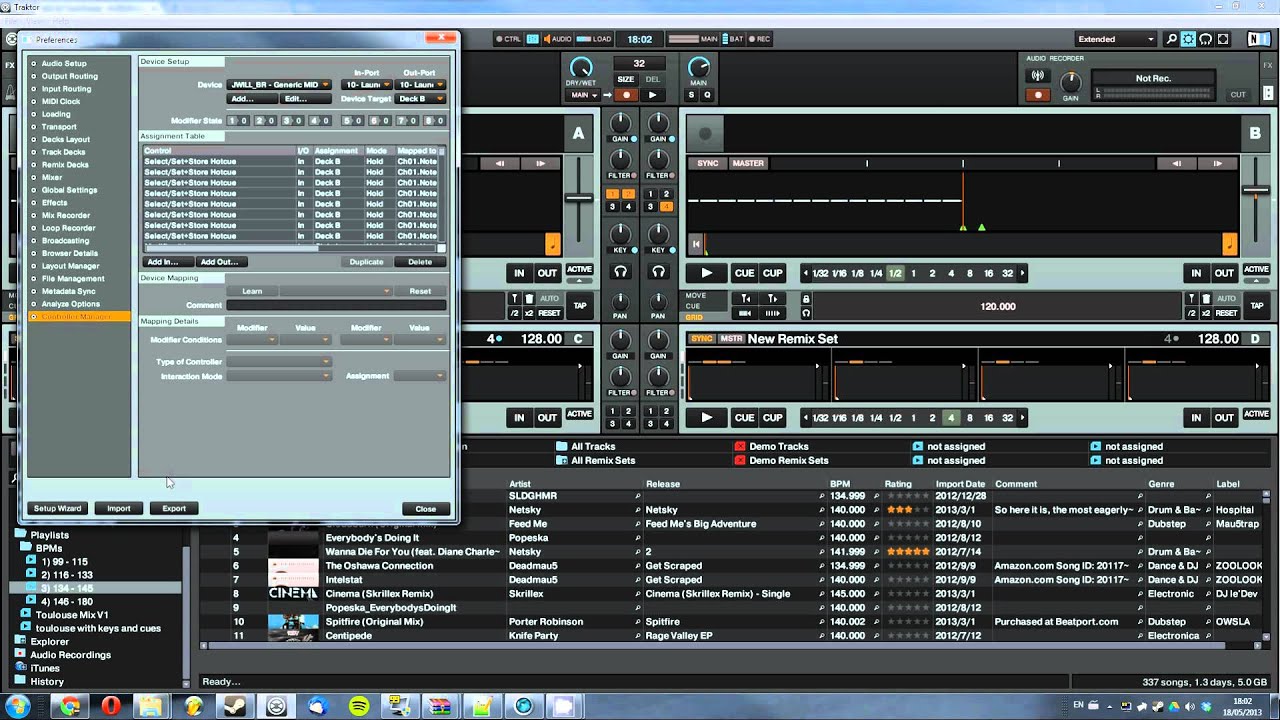Toggle Remix Deck D SYNC
This screenshot has width=1280, height=720.
click(702, 339)
